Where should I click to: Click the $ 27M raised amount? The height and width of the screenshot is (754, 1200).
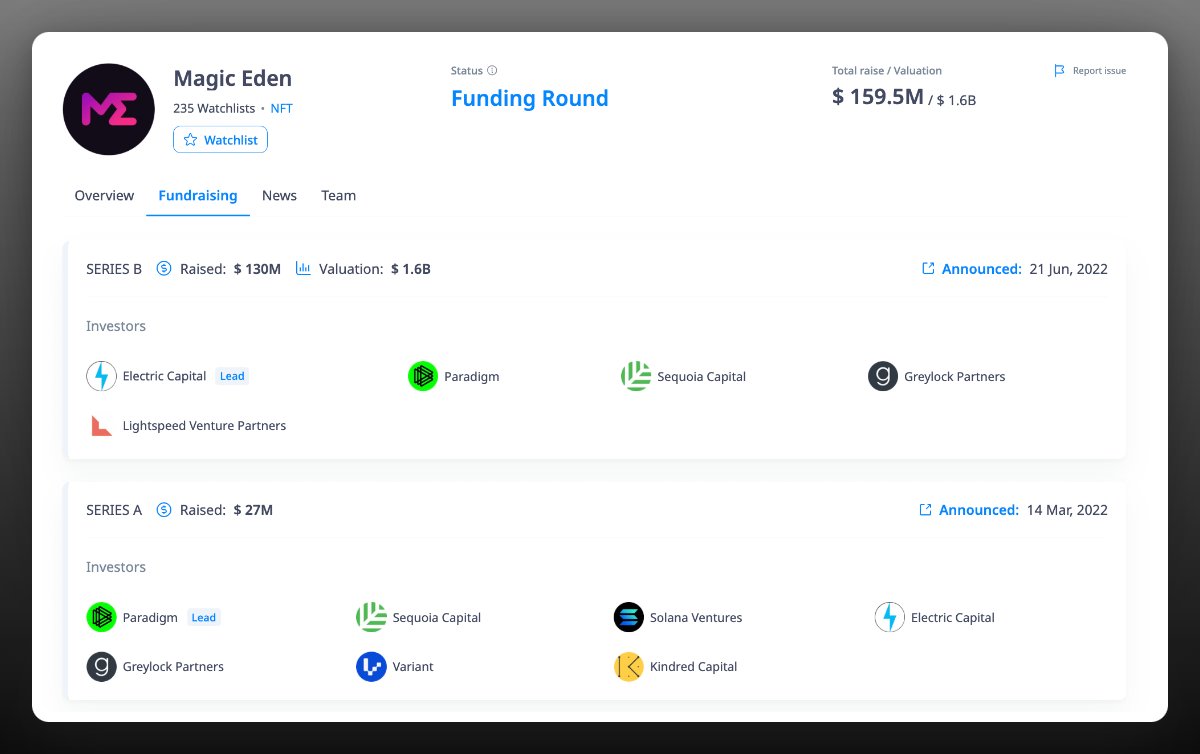[x=253, y=510]
